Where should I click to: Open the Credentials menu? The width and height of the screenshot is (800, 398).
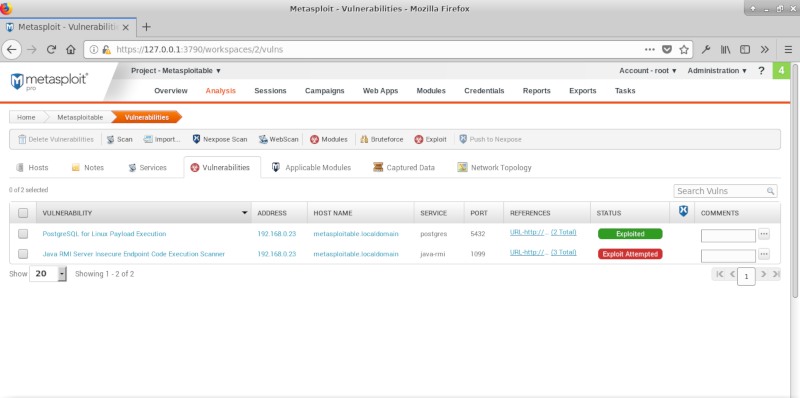tap(484, 91)
